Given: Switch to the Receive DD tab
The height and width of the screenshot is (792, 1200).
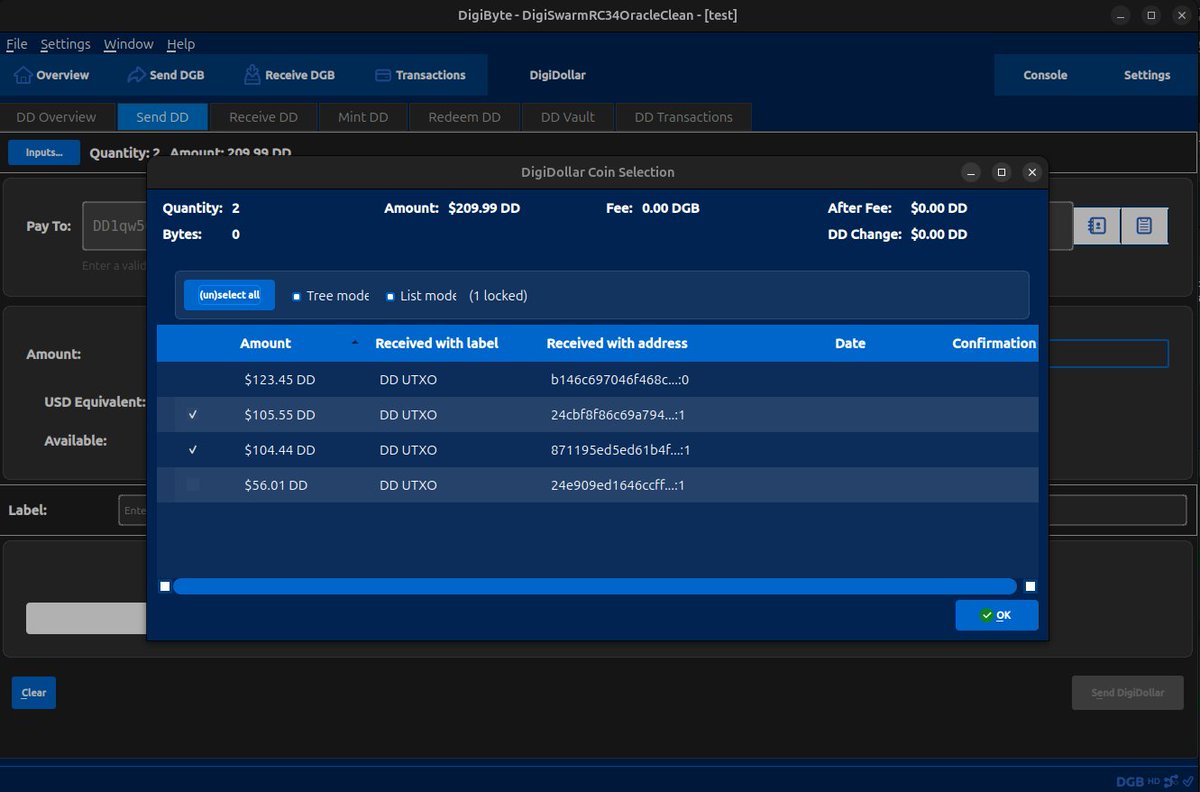Looking at the screenshot, I should pyautogui.click(x=263, y=117).
